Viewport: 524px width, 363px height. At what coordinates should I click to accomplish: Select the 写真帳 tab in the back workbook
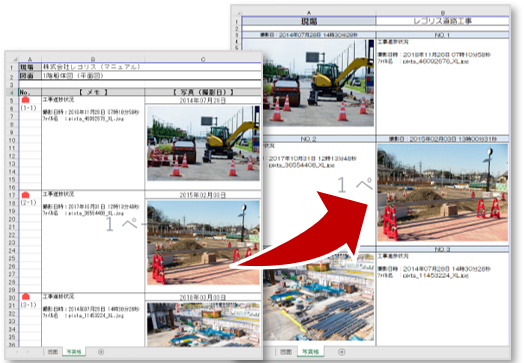click(310, 352)
